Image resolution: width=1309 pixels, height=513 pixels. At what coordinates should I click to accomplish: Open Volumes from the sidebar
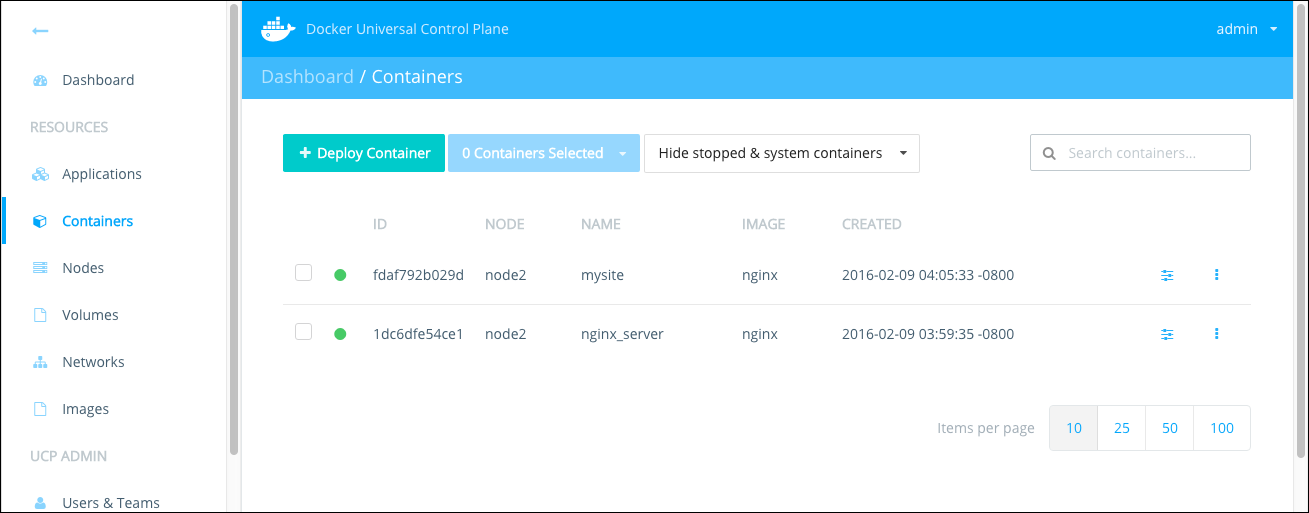click(90, 315)
